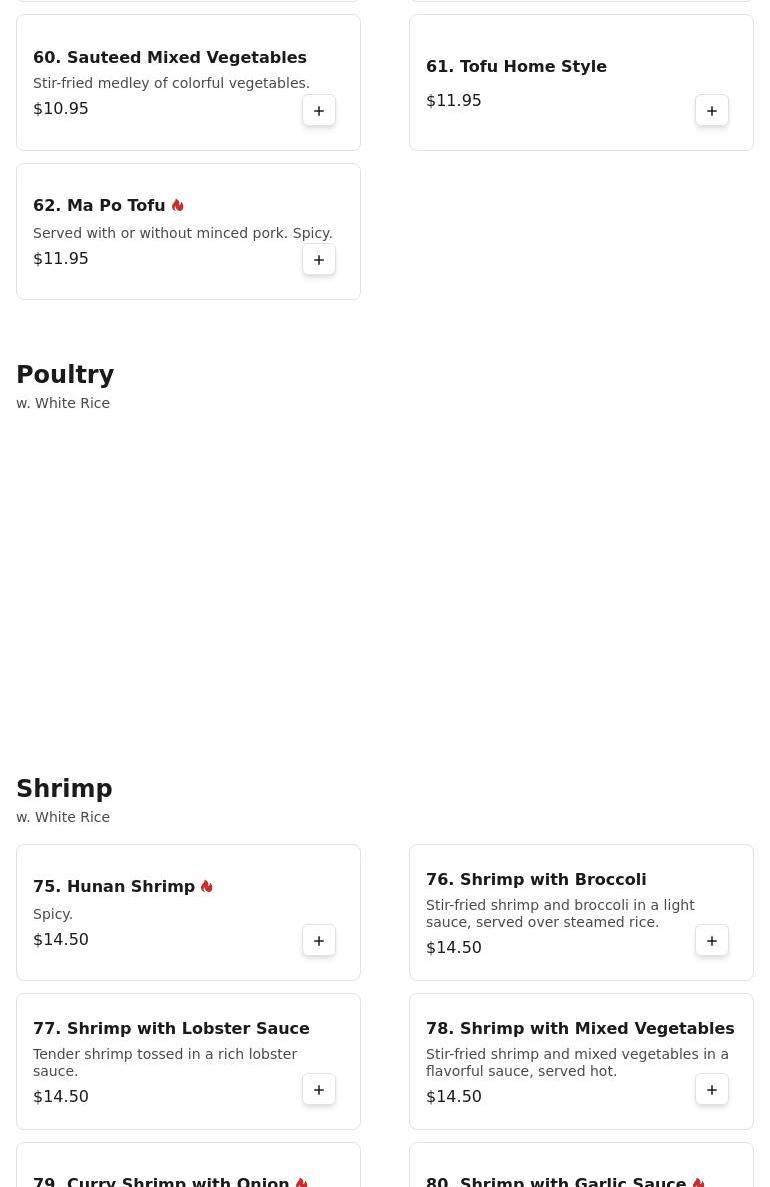This screenshot has height=1187, width=770.
Task: Click the spicy flame icon beside Ma Po Tofu
Action: click(x=178, y=205)
